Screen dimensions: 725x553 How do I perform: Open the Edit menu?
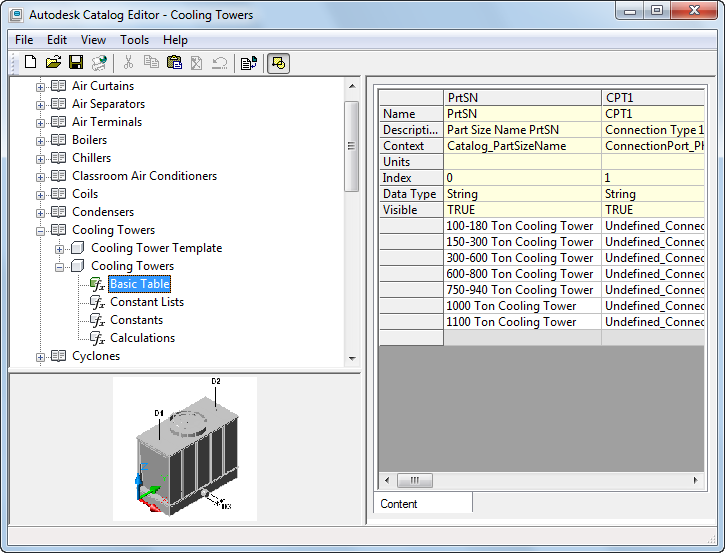57,40
